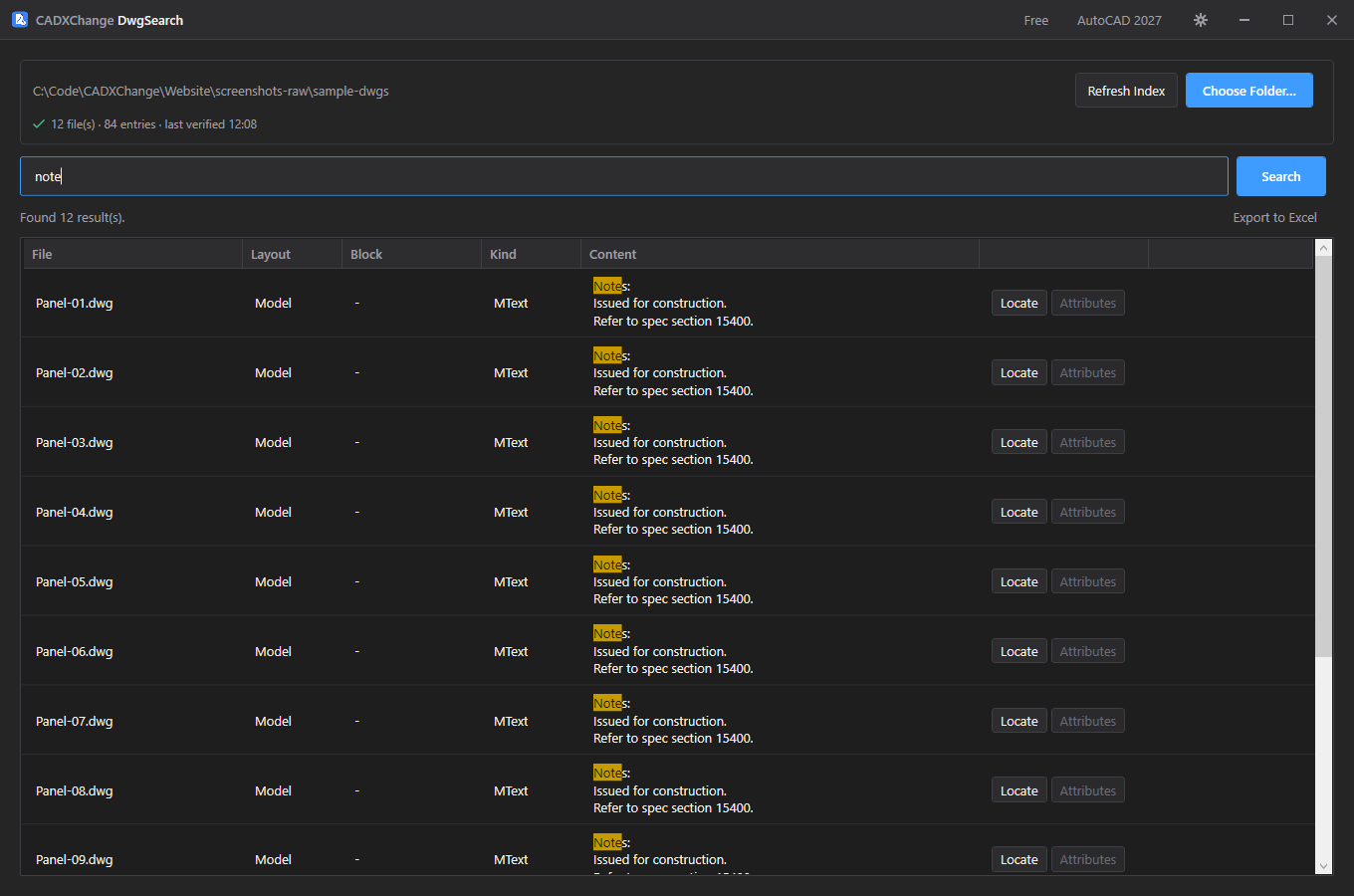Click Attributes button for Panel-09.dwg
Screen dimensions: 1354x896
click(1088, 860)
